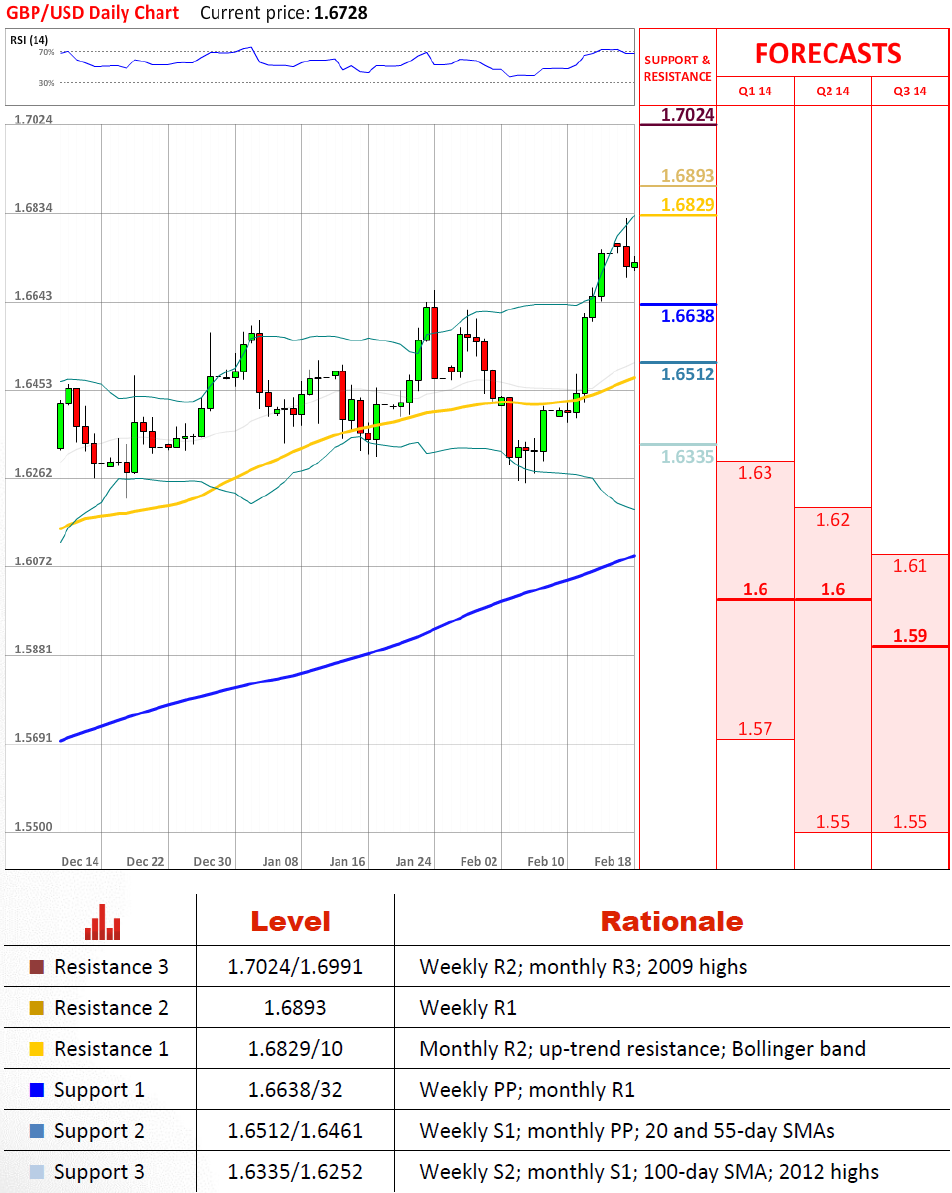Click the Jan 16 date axis label
Viewport: 952px width, 1193px height.
point(347,861)
